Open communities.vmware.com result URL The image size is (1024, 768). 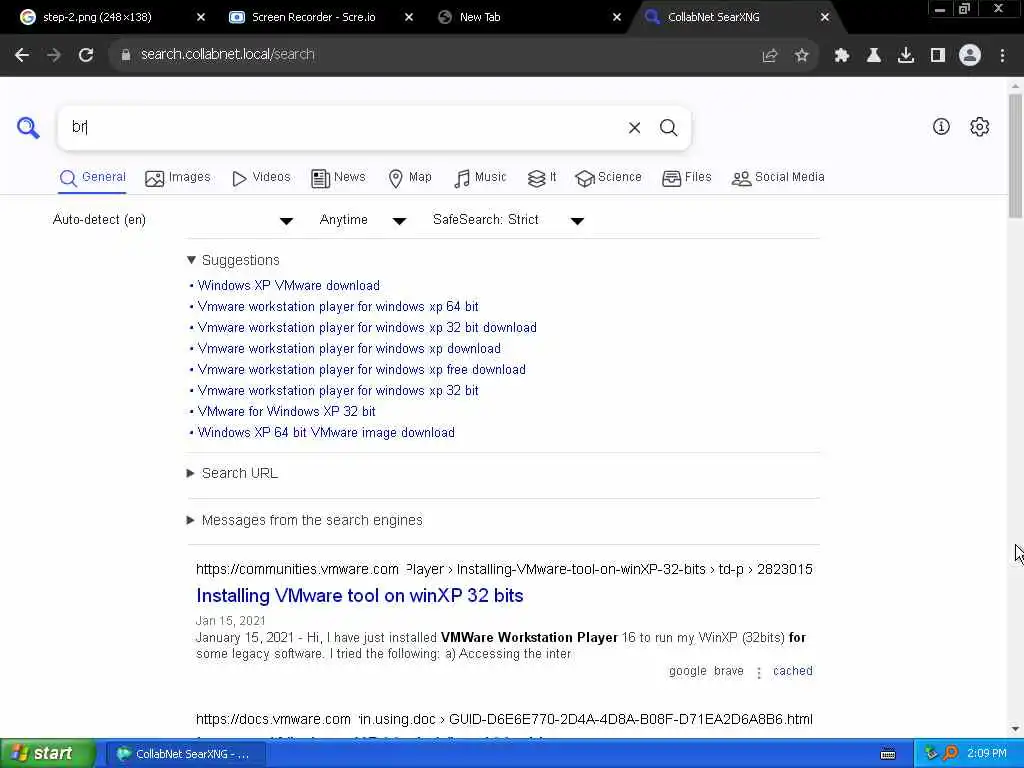tap(504, 569)
